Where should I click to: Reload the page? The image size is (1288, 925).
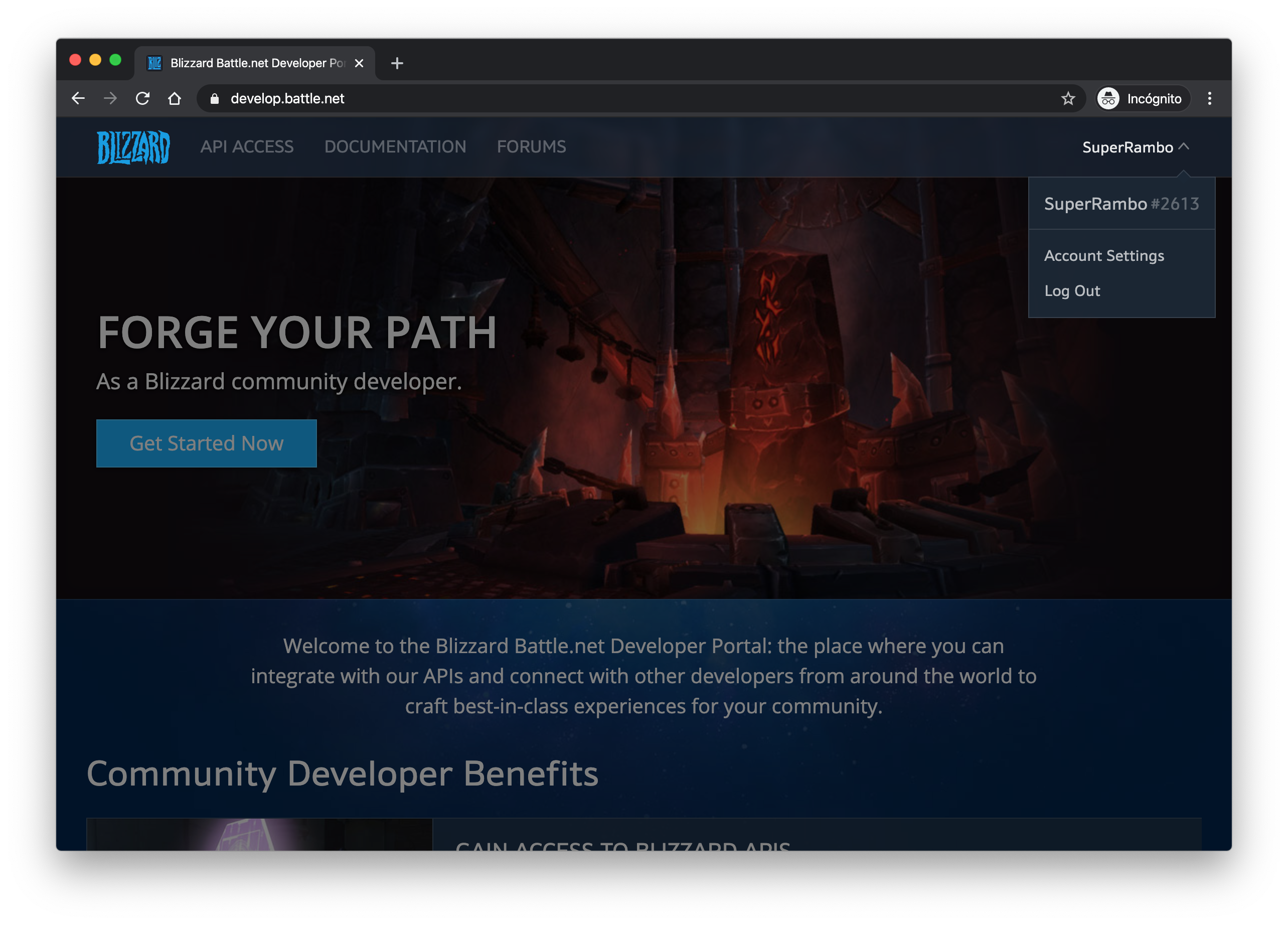point(142,98)
